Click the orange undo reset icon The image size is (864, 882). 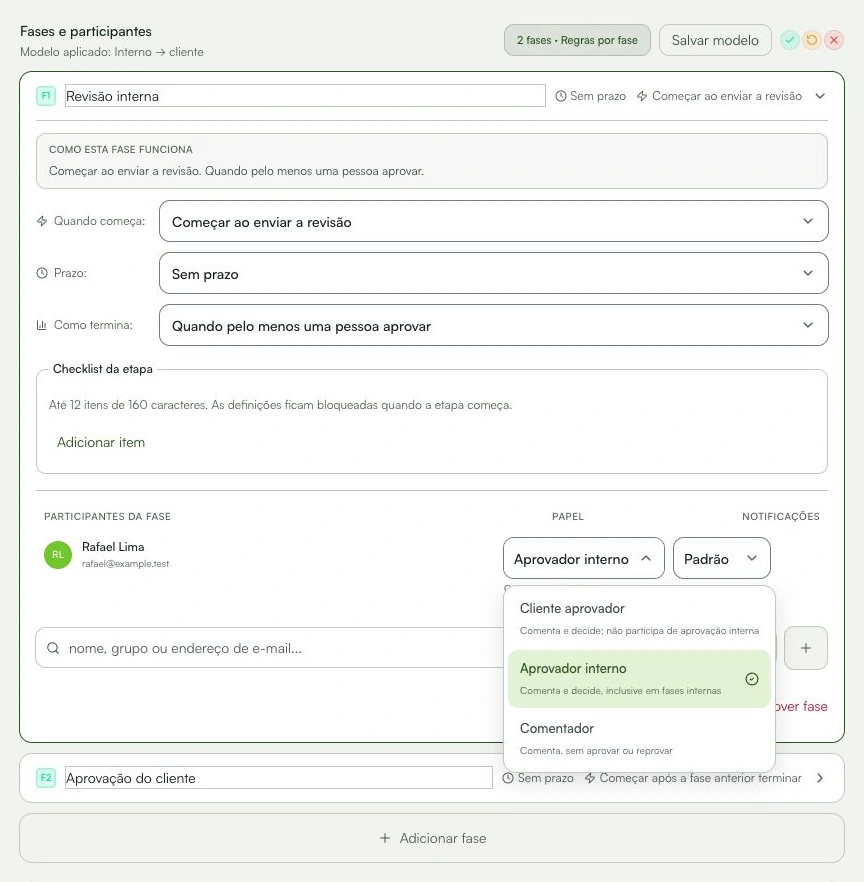pos(812,40)
